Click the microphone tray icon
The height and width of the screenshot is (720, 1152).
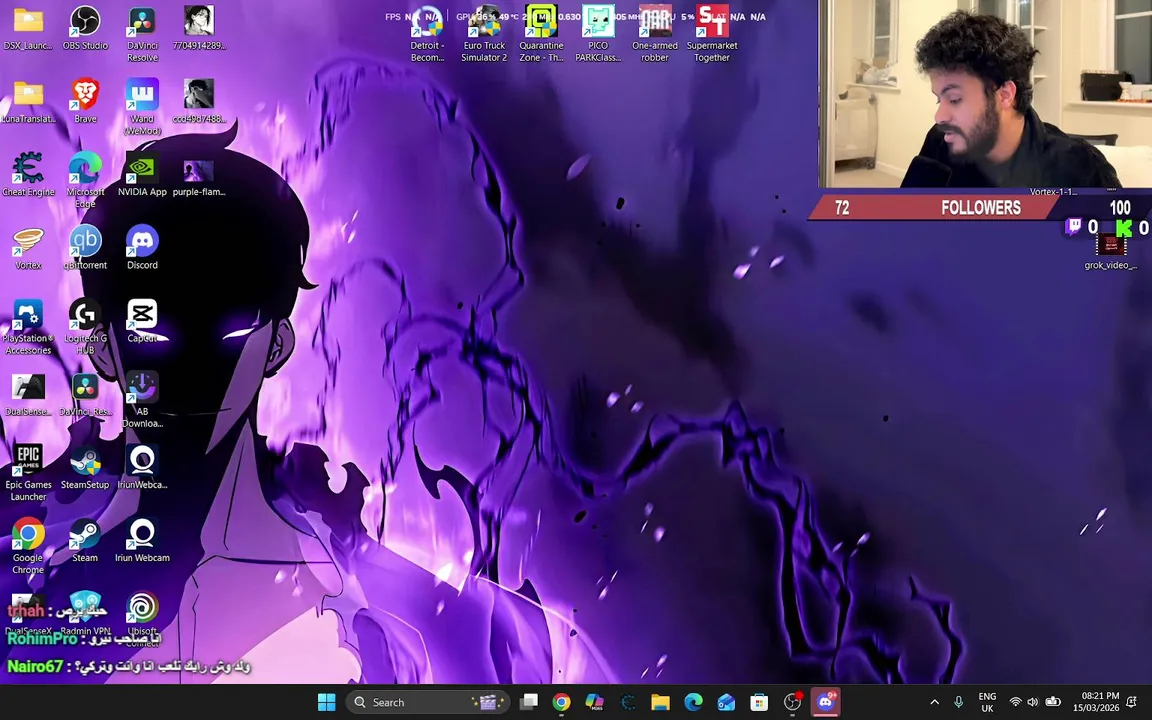tap(958, 702)
